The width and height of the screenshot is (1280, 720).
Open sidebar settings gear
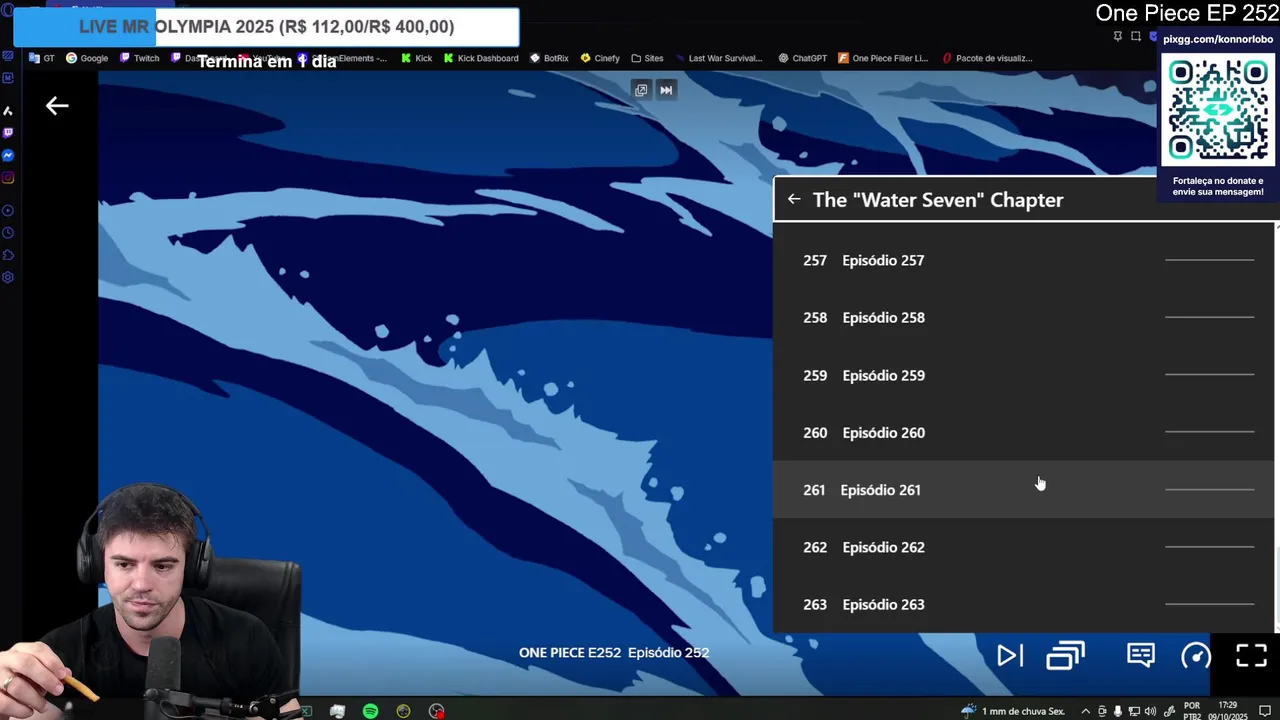(8, 278)
